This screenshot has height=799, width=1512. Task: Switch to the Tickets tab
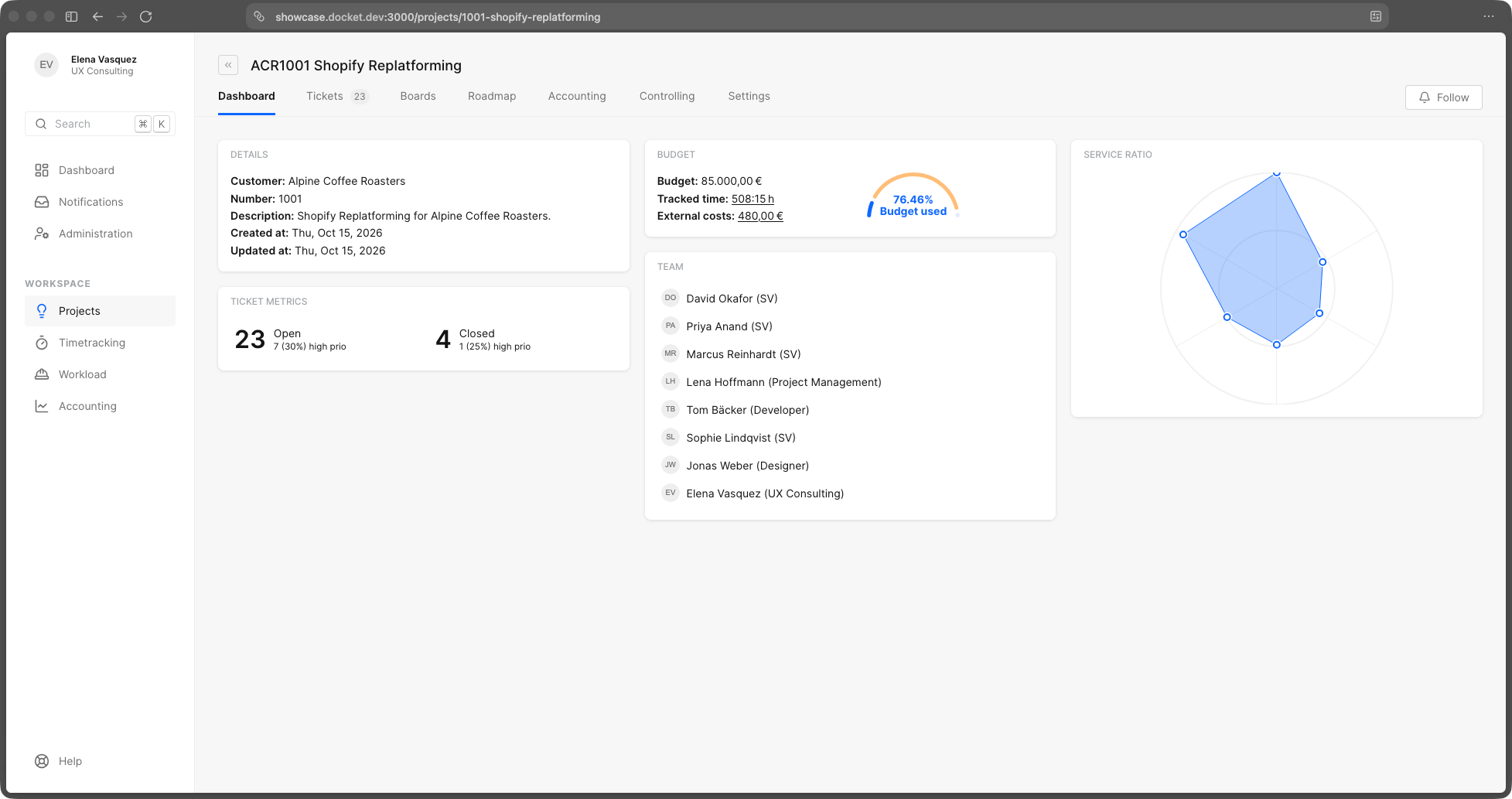(x=337, y=96)
